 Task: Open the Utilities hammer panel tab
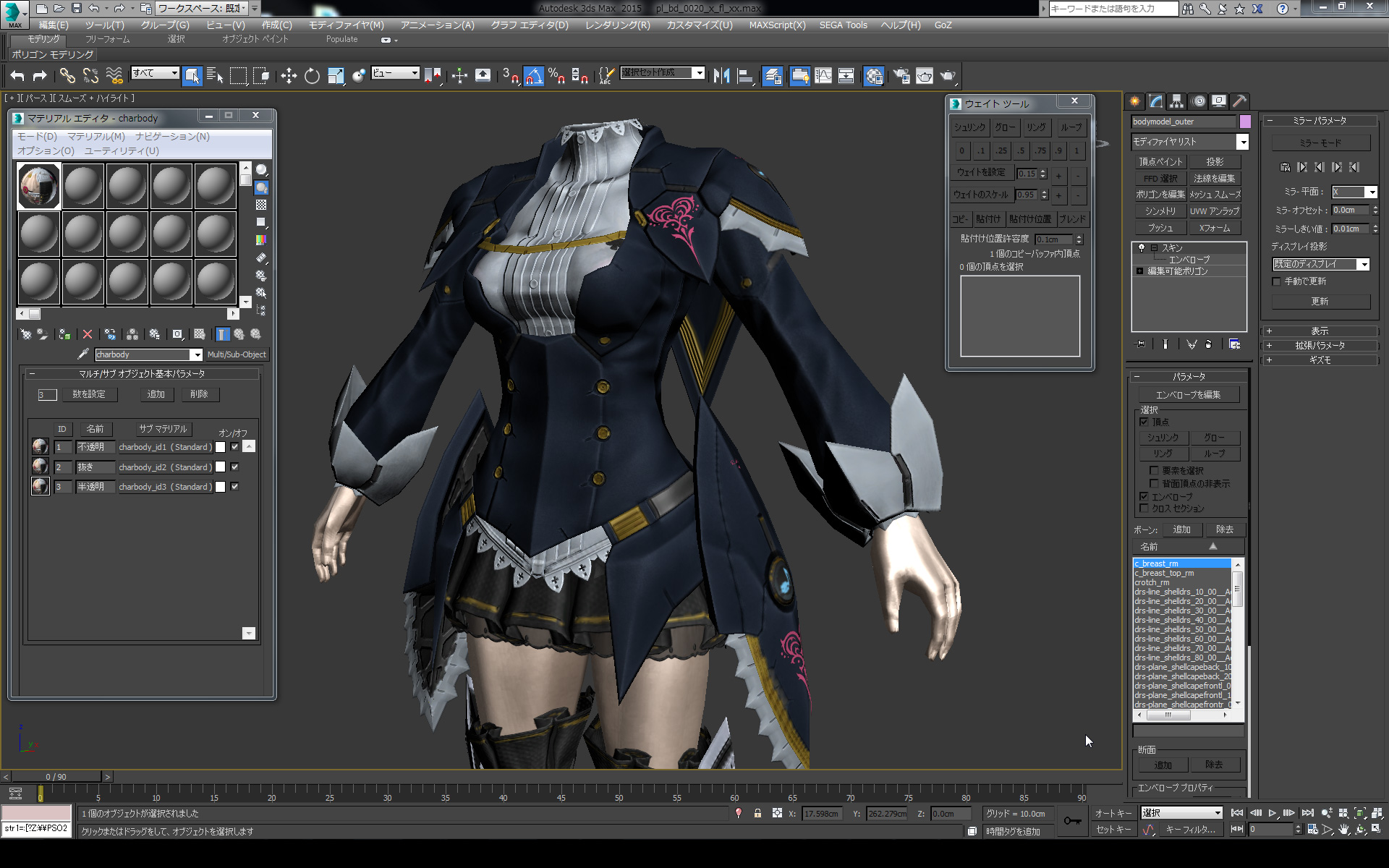pos(1239,101)
